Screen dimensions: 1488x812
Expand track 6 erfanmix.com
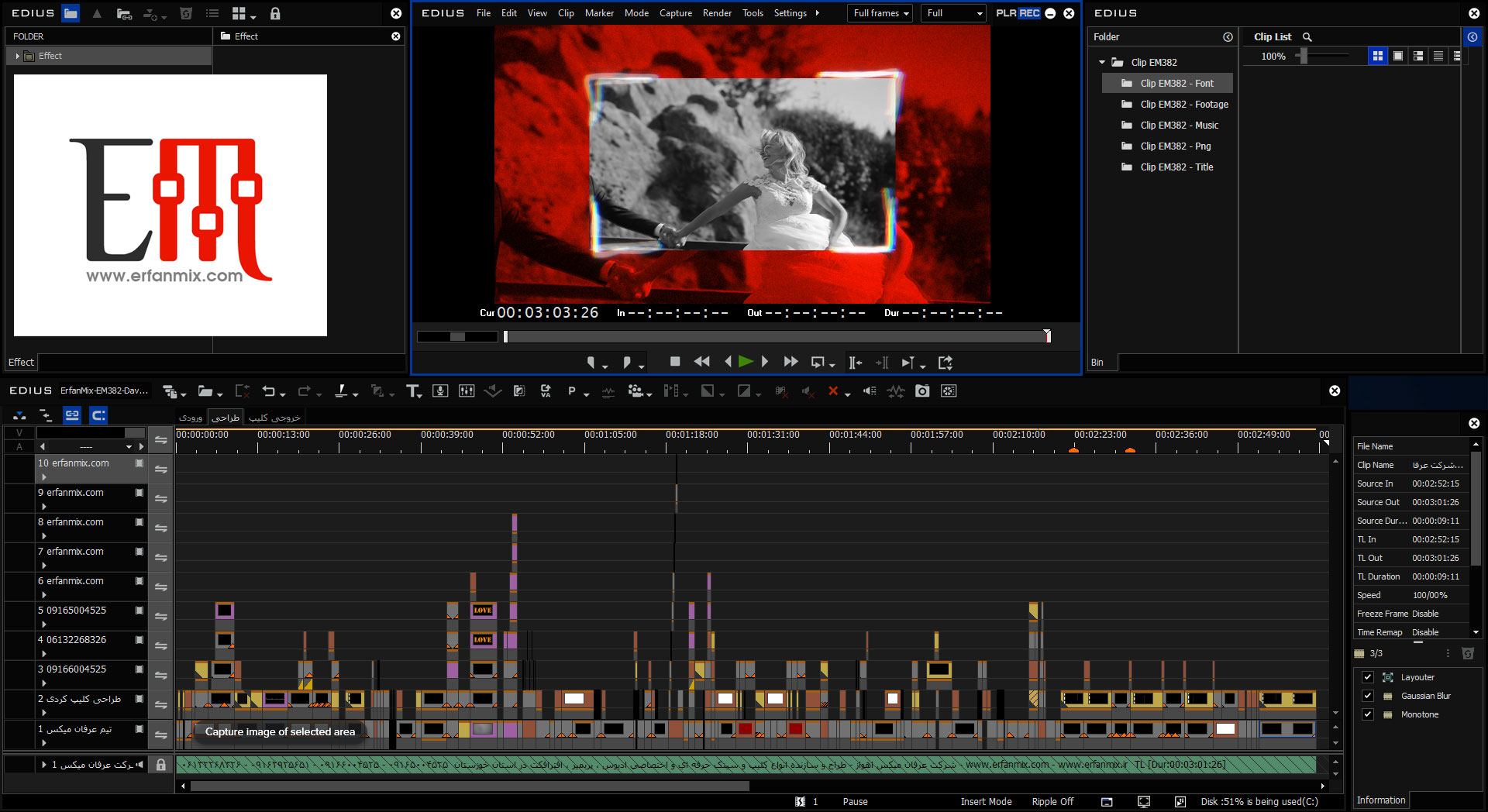(44, 595)
